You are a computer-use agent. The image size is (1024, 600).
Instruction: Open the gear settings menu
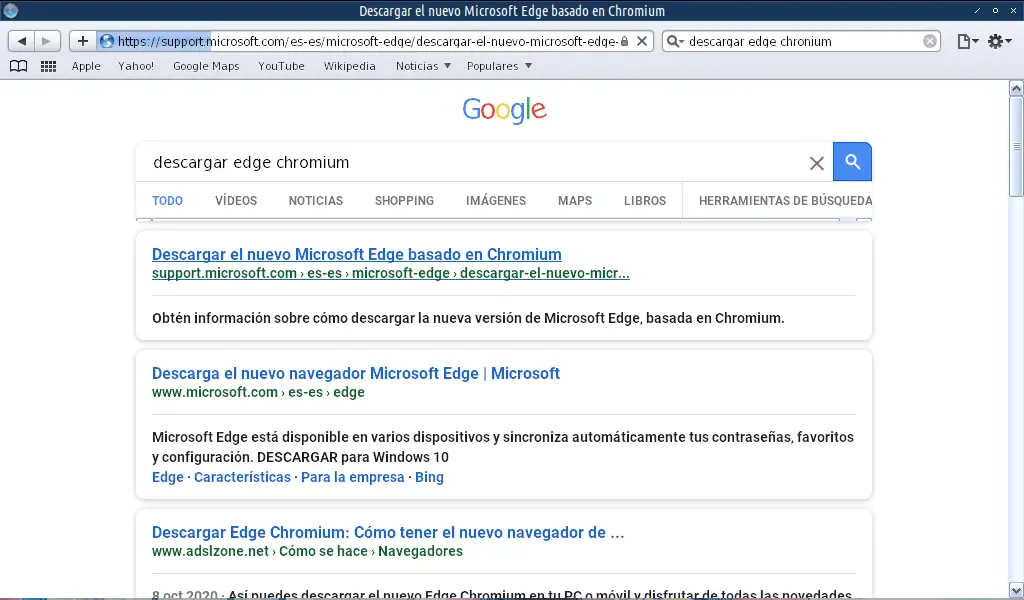click(999, 41)
